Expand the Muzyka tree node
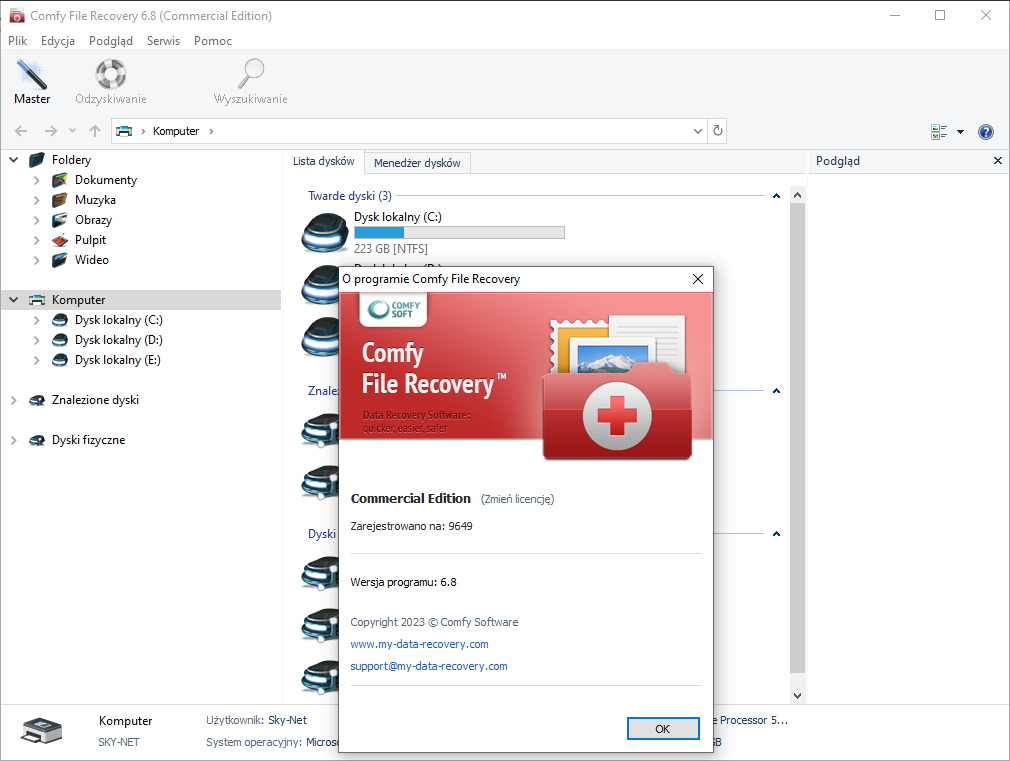The width and height of the screenshot is (1010, 761). 37,200
